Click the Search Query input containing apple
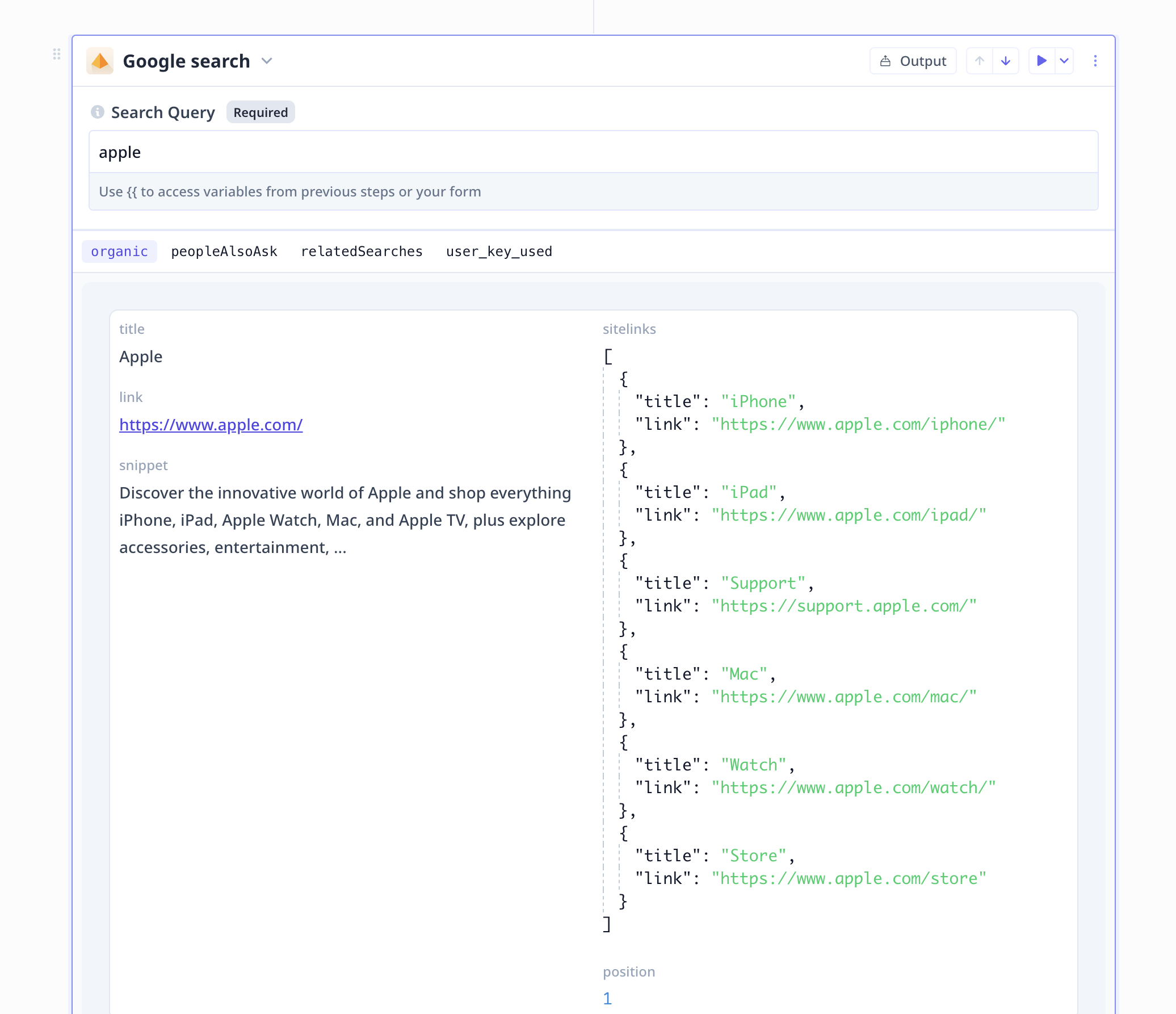Image resolution: width=1176 pixels, height=1014 pixels. [x=593, y=152]
